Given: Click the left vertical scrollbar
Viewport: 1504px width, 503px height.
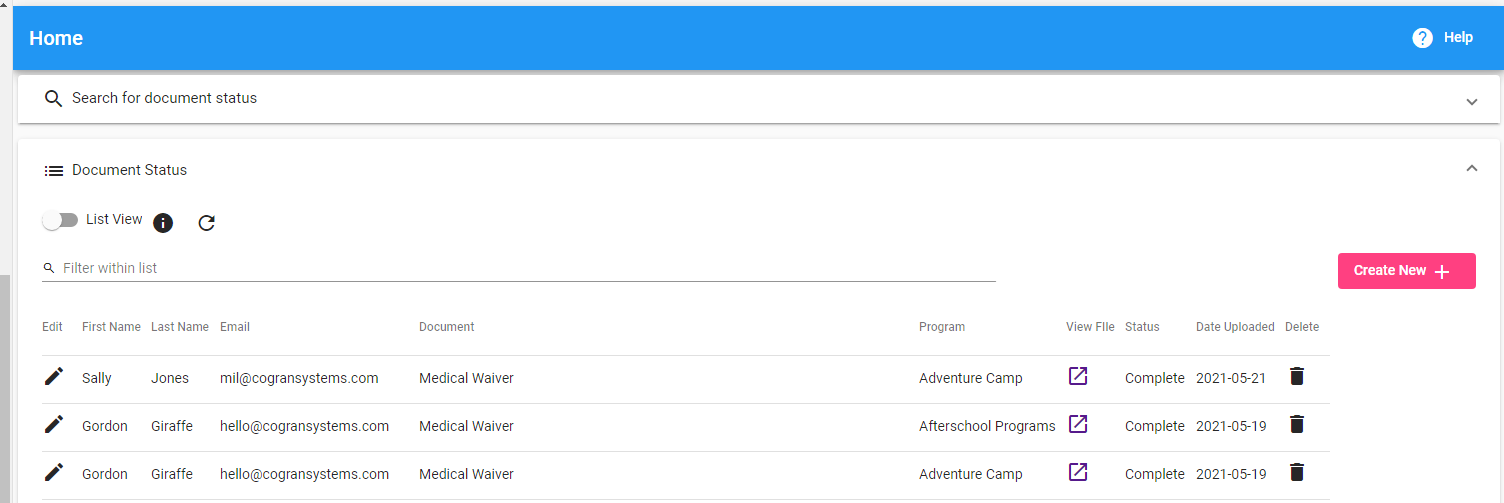Looking at the screenshot, I should pyautogui.click(x=5, y=389).
